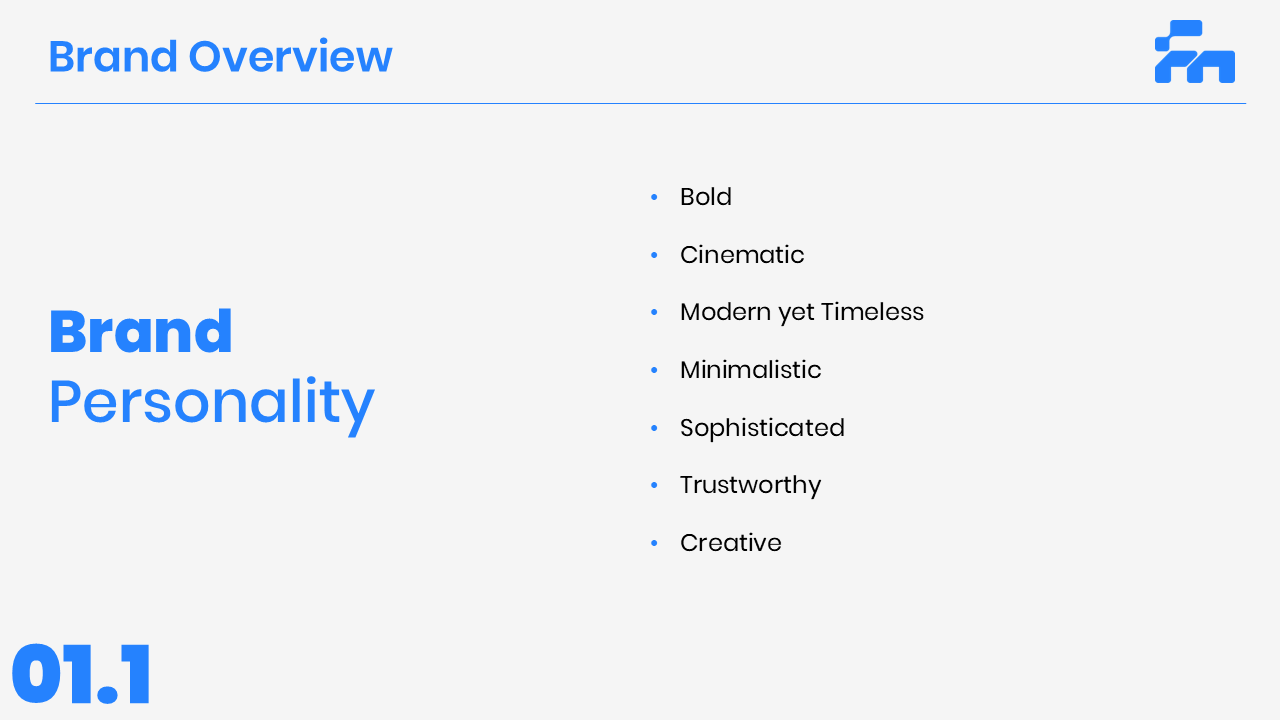Image resolution: width=1280 pixels, height=720 pixels.
Task: Select the bullet dot beside "Sophisticated"
Action: [654, 428]
